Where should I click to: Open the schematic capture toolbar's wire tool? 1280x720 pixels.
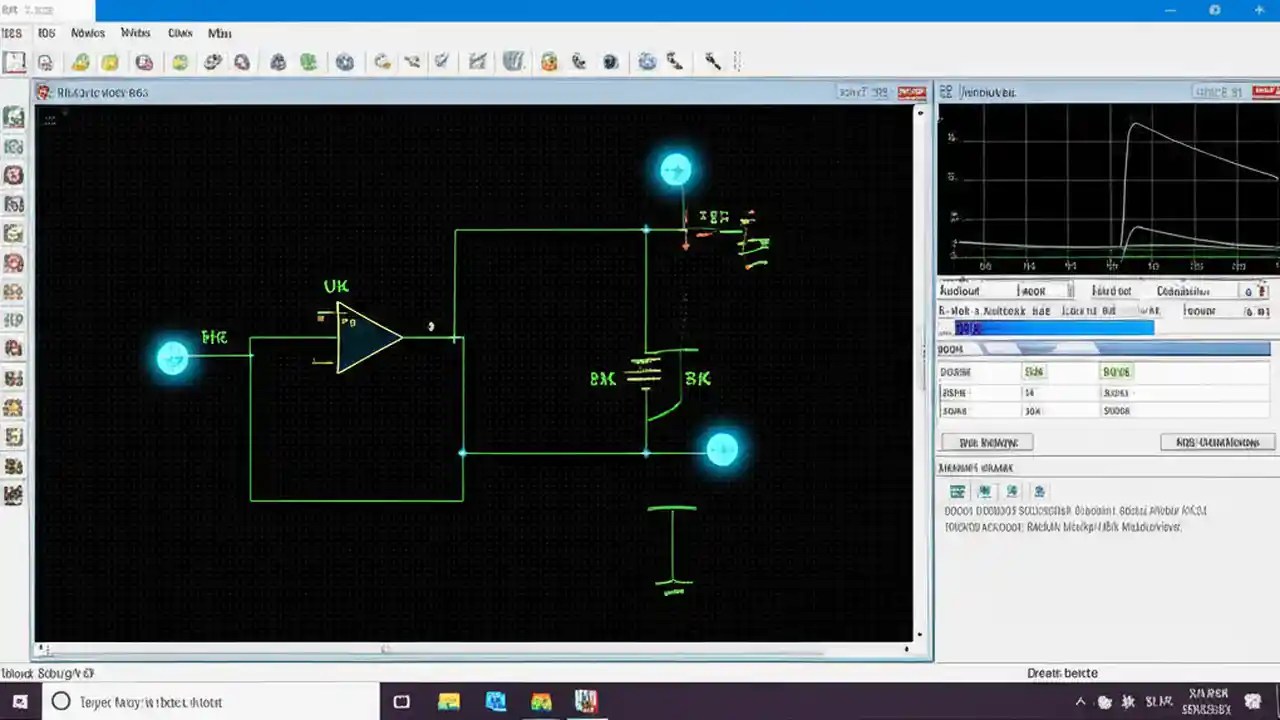click(x=410, y=61)
